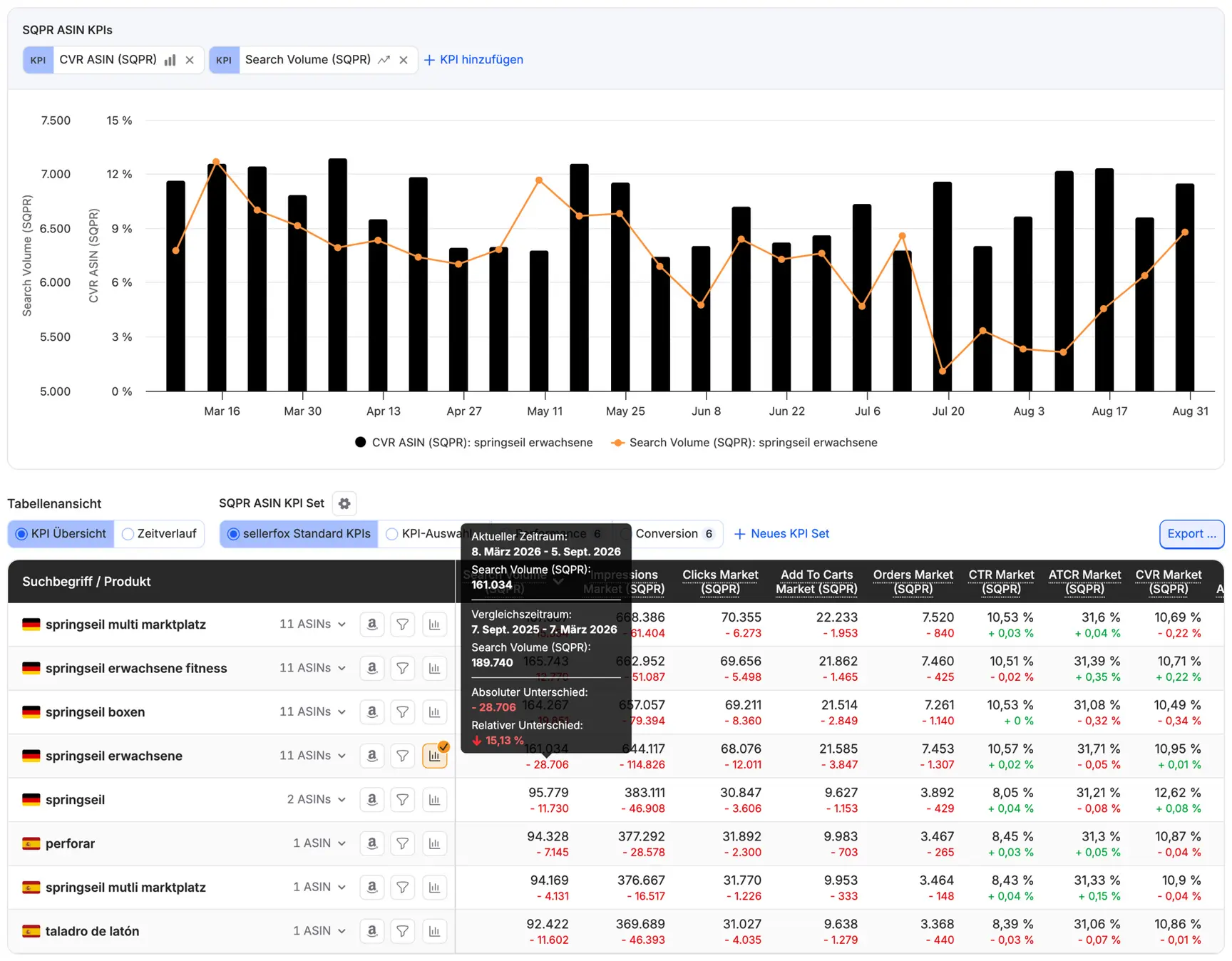
Task: Sort by Orders Market (SQPR) column
Action: pos(913,582)
